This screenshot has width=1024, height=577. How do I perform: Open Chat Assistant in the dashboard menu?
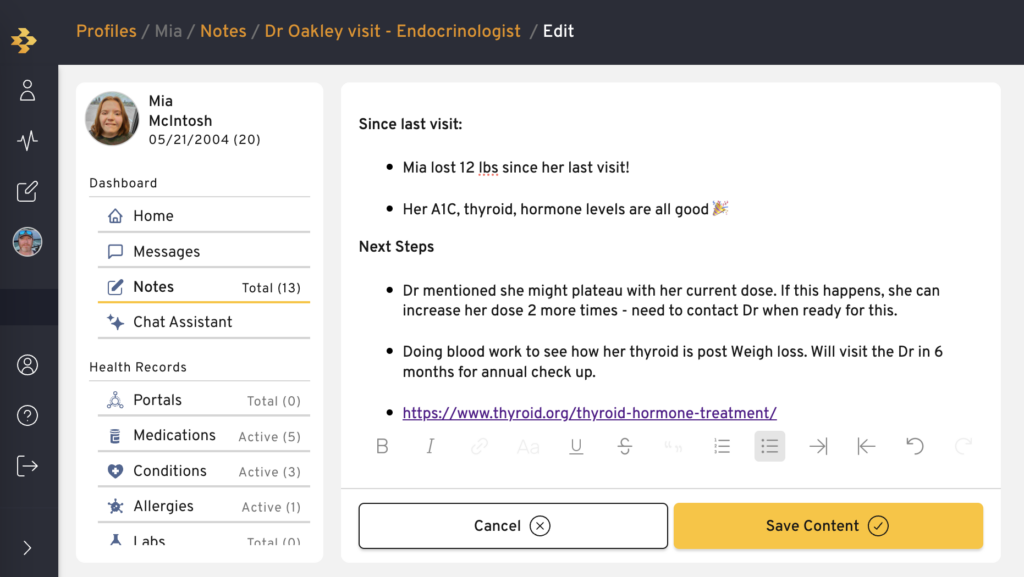(204, 322)
